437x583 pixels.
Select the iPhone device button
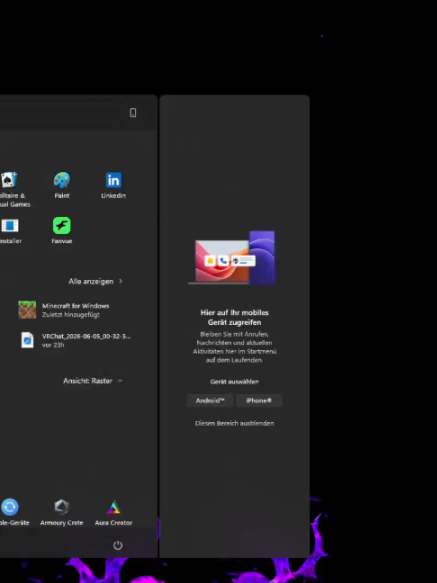259,401
